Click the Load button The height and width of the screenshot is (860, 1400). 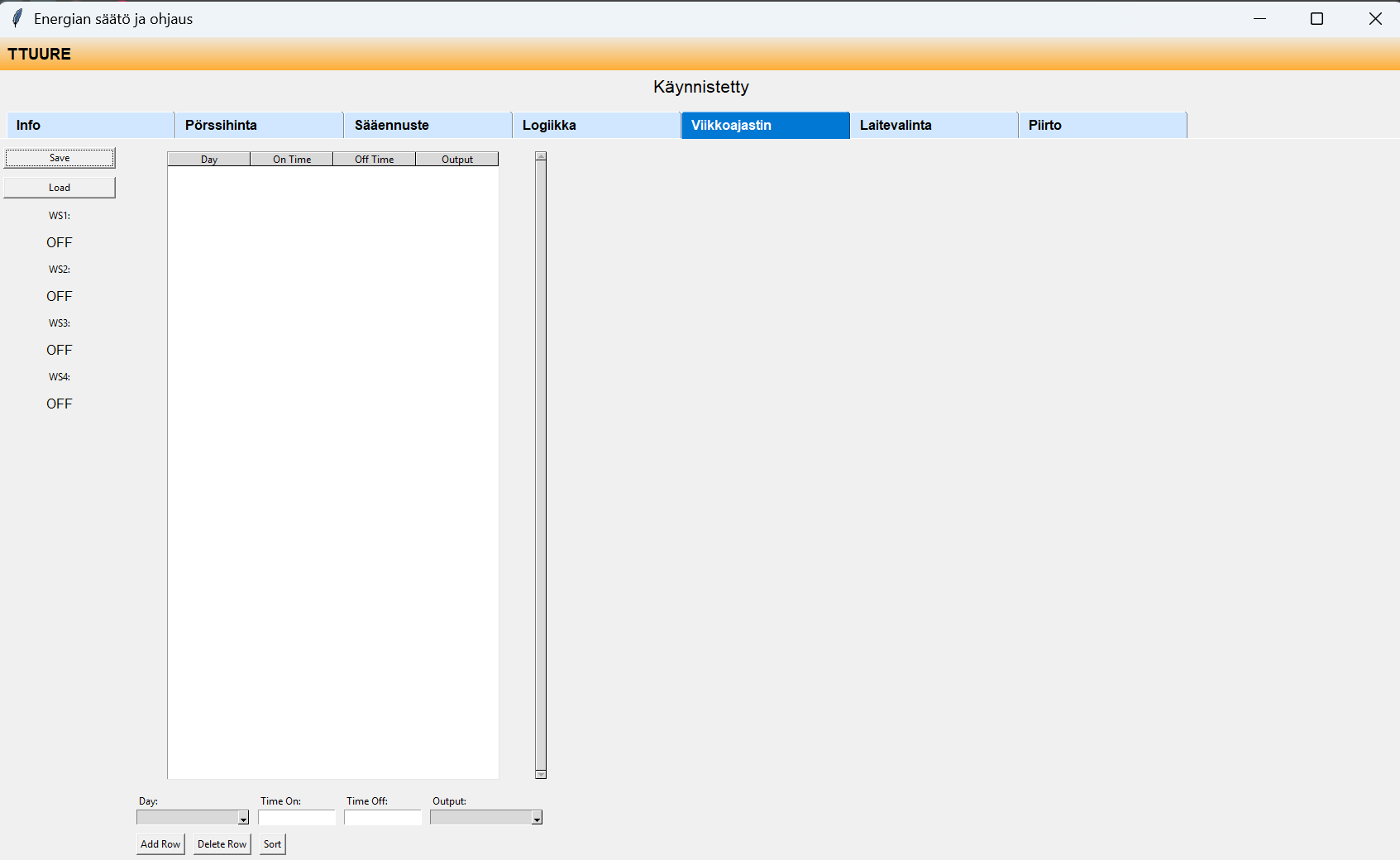pyautogui.click(x=60, y=188)
